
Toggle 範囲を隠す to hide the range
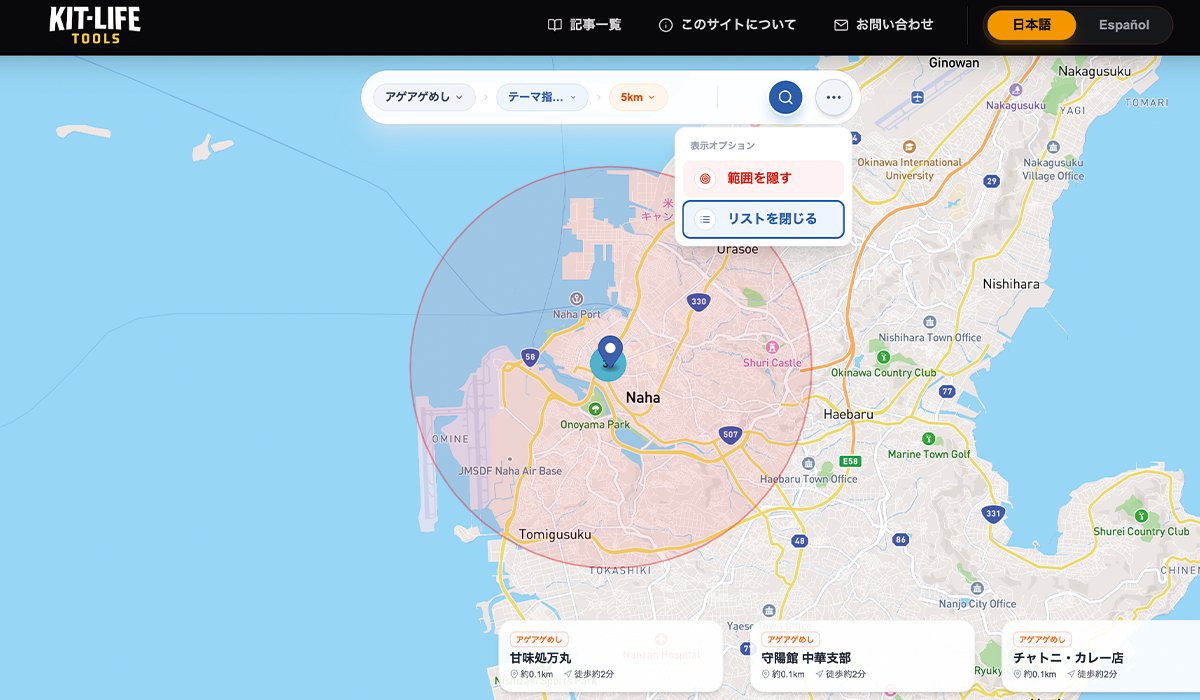click(x=763, y=178)
